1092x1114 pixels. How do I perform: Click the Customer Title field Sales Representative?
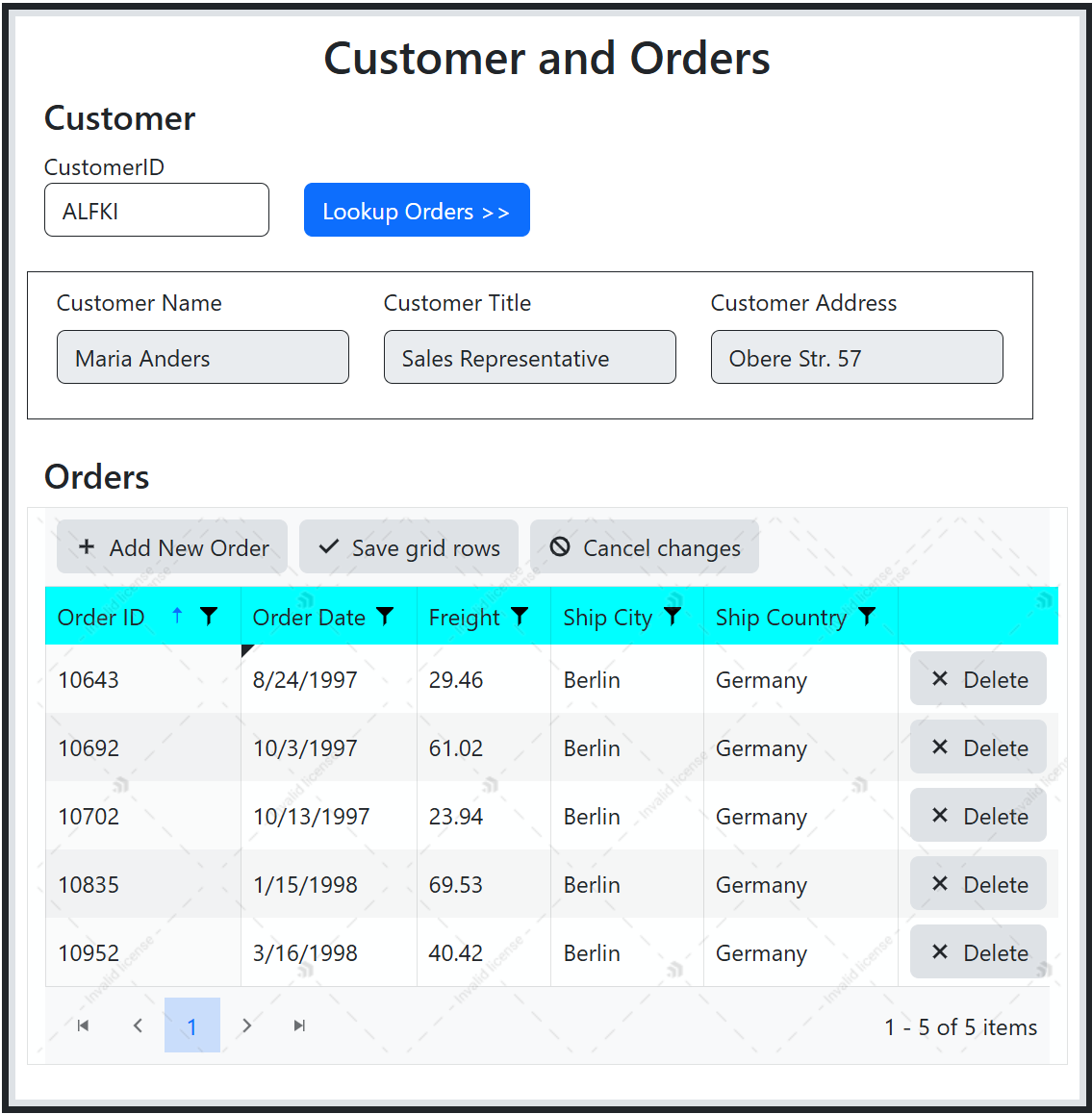529,357
